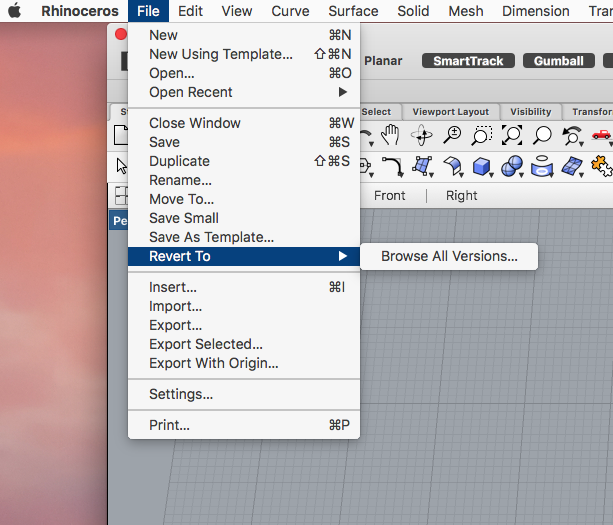The height and width of the screenshot is (525, 613).
Task: Click the New document page icon
Action: 120,135
